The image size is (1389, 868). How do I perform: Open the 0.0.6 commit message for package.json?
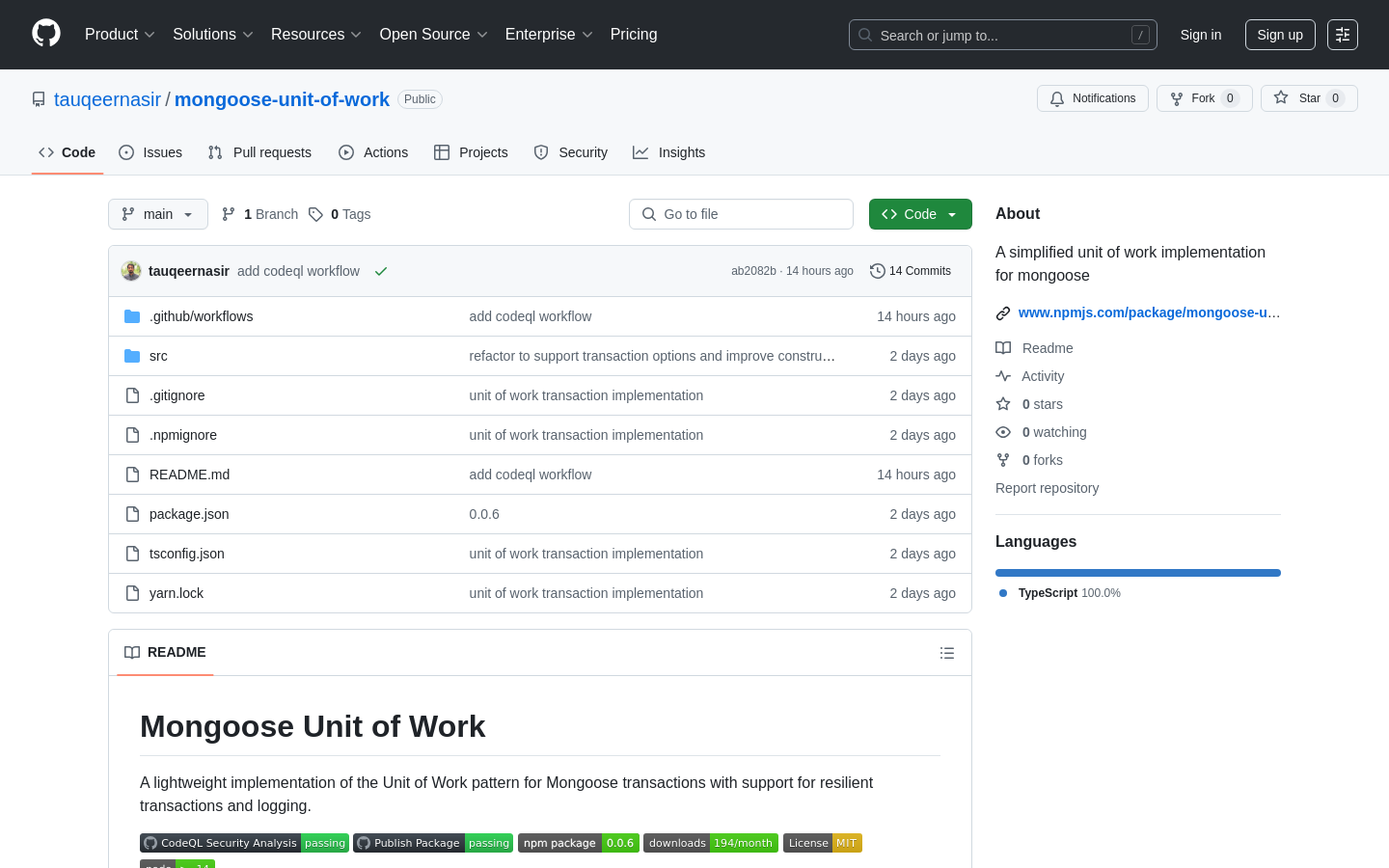484,514
